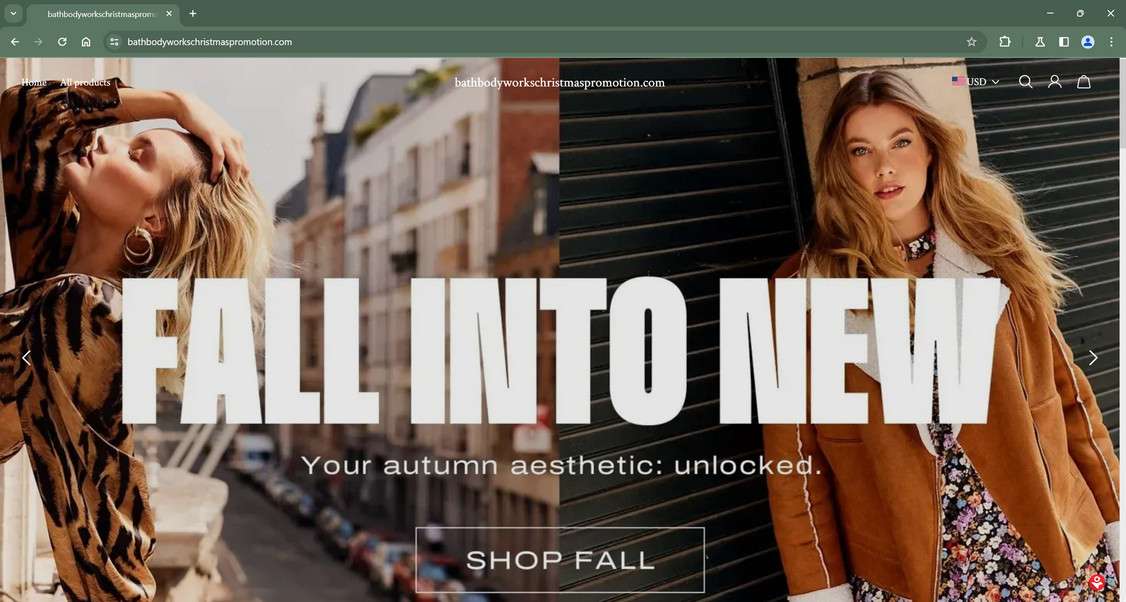Open the Chrome profile avatar
The image size is (1126, 602).
point(1088,42)
